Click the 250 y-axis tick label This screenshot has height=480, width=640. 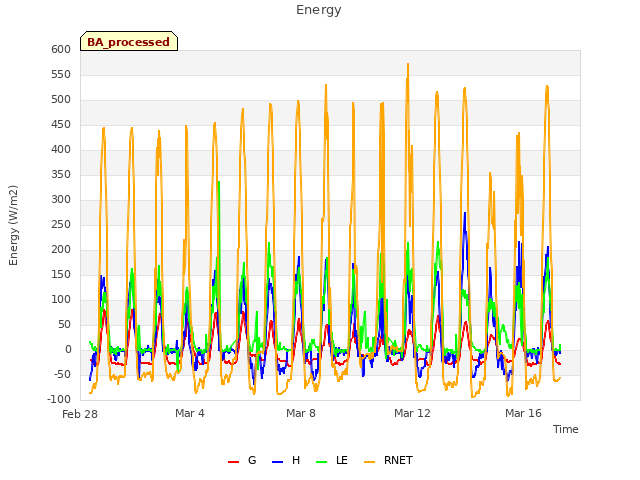tap(61, 224)
